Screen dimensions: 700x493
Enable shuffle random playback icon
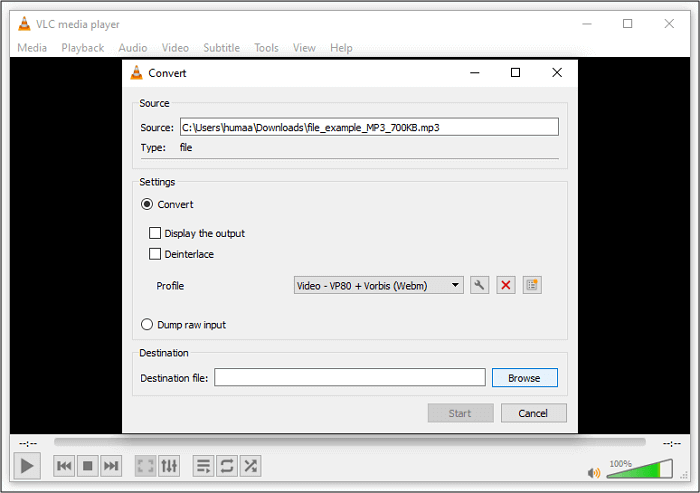point(251,466)
